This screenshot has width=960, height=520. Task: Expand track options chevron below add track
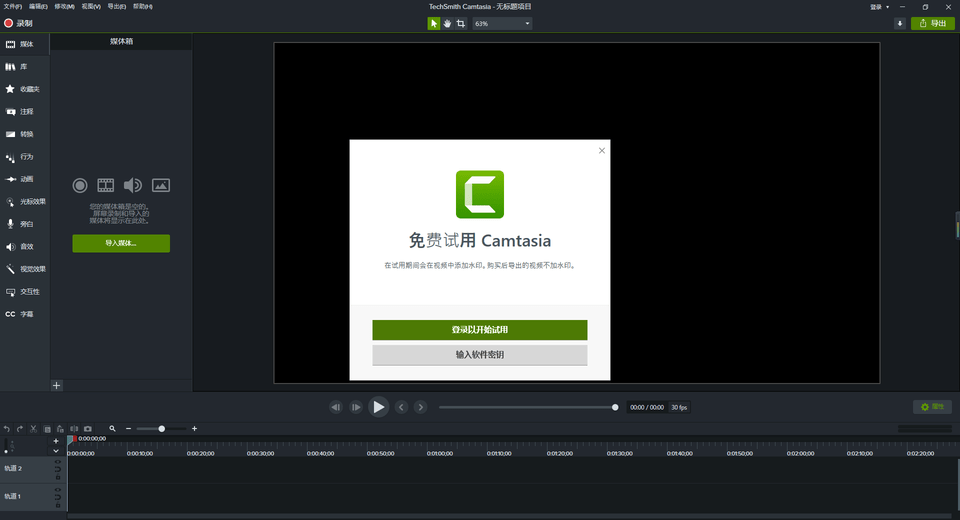point(56,451)
